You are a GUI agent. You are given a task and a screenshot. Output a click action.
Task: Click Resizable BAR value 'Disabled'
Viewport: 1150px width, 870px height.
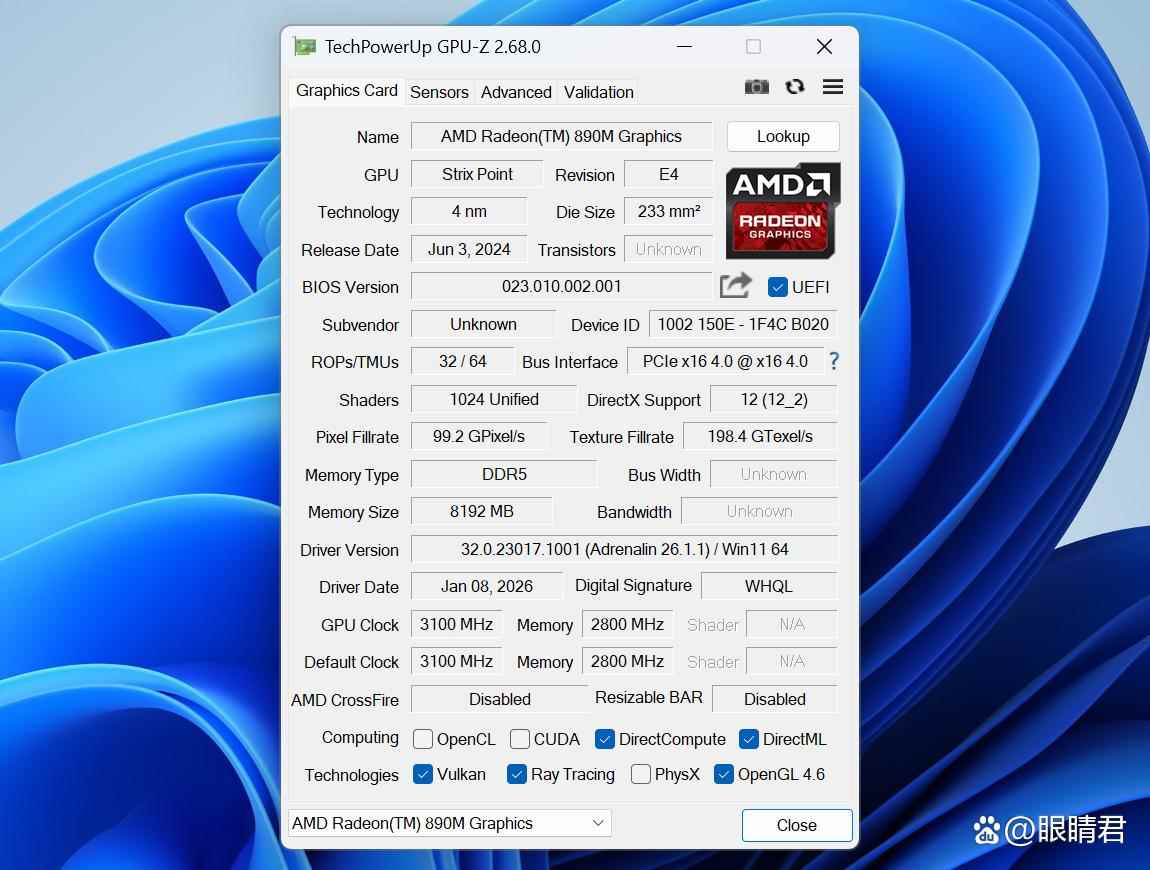coord(774,699)
